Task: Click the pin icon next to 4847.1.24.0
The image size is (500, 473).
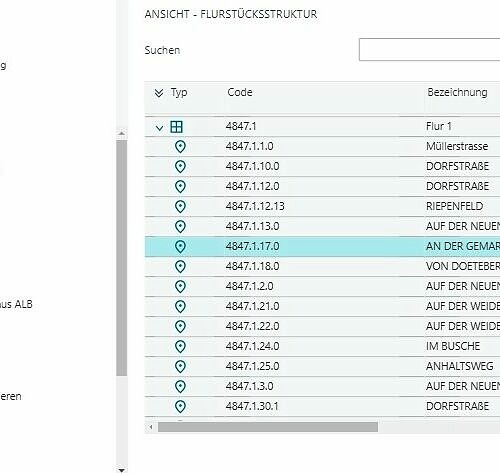Action: pyautogui.click(x=180, y=347)
